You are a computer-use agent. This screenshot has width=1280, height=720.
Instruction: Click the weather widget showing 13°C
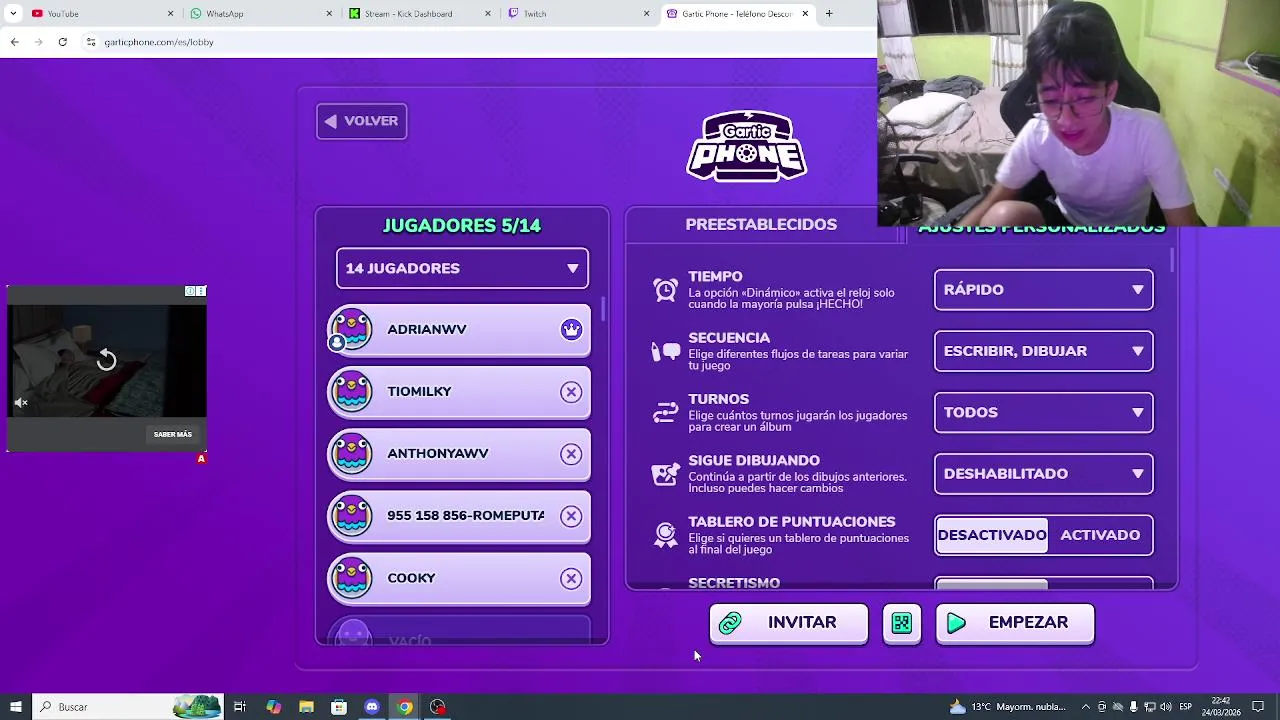pyautogui.click(x=1007, y=707)
